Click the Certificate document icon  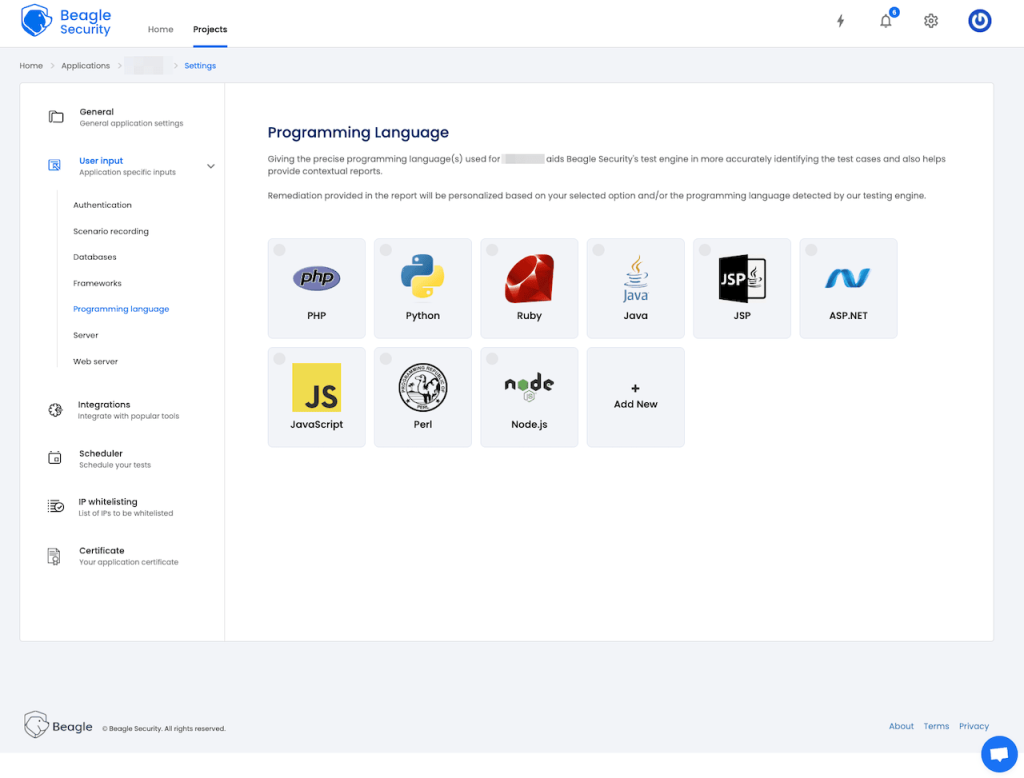54,556
